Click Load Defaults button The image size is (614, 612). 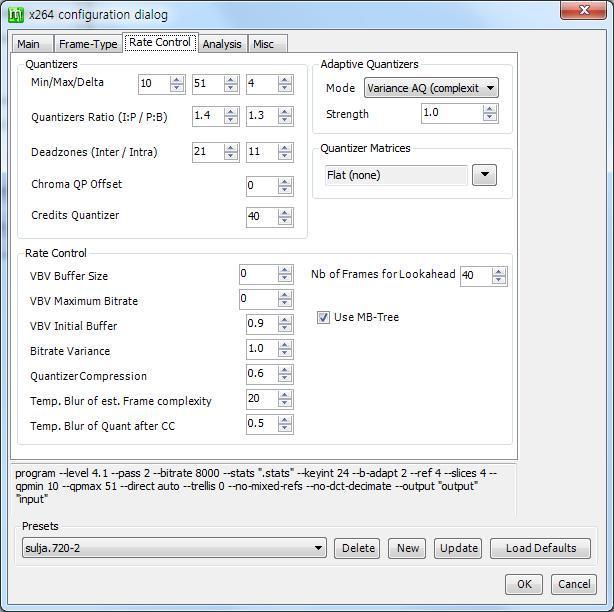pos(540,548)
